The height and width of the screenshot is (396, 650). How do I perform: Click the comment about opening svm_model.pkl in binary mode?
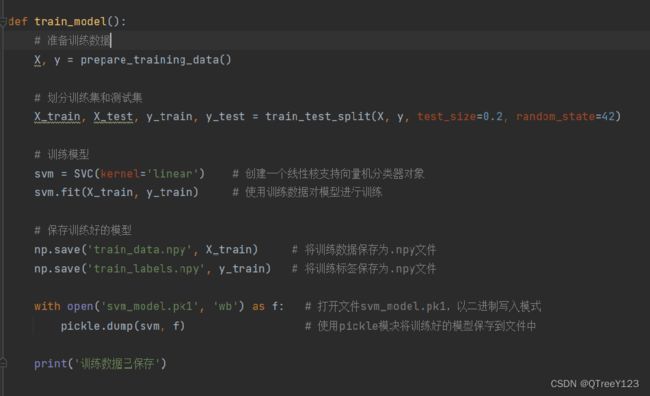point(423,306)
